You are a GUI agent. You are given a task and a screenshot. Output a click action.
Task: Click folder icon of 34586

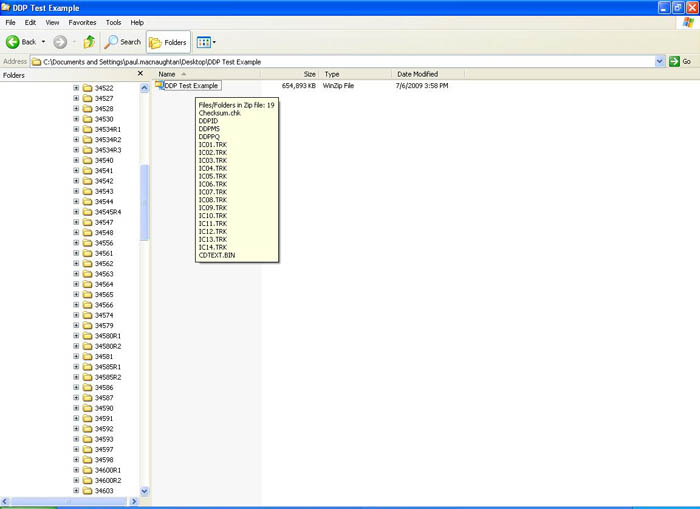pyautogui.click(x=88, y=387)
